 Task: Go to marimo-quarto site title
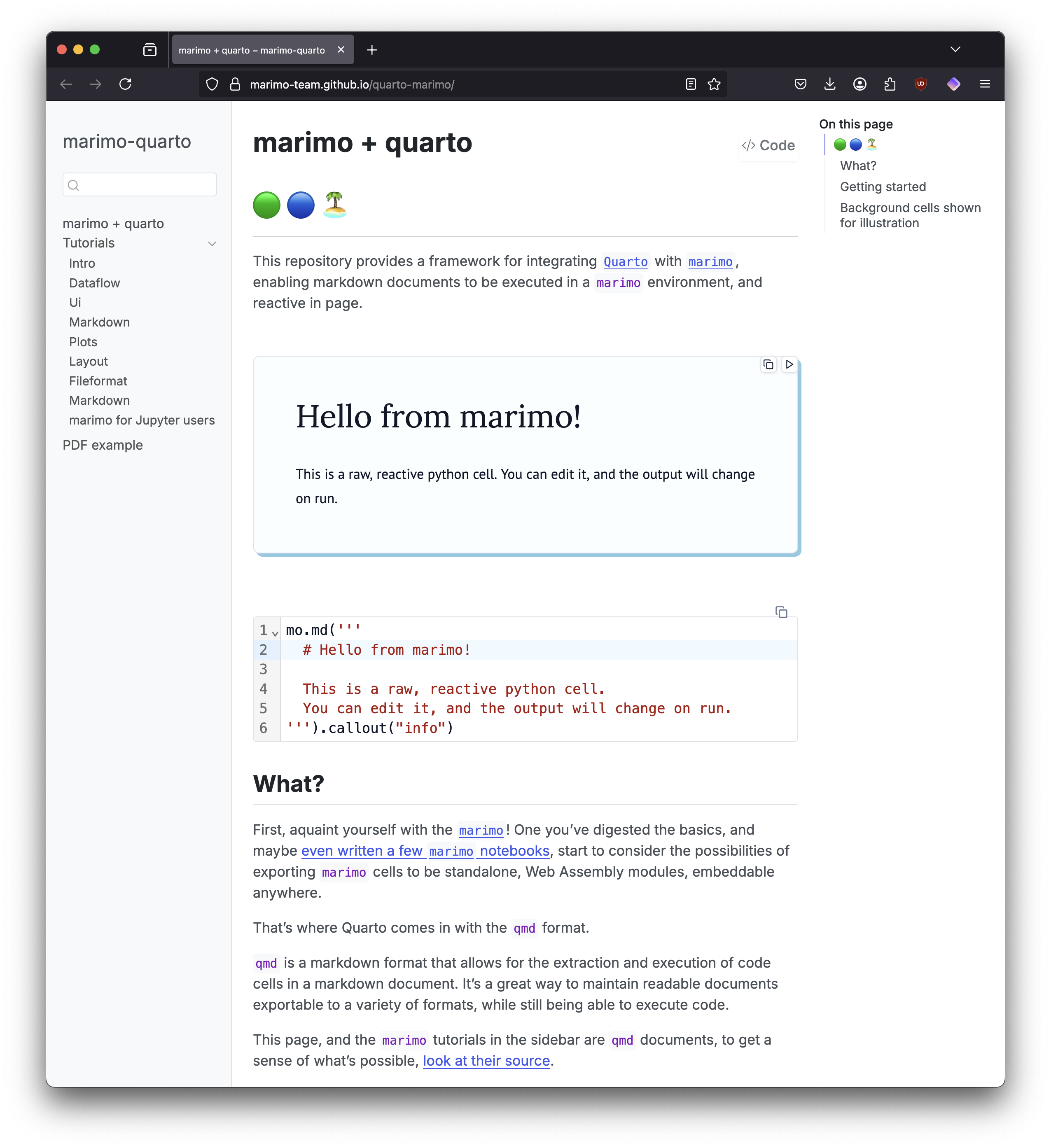click(x=127, y=141)
